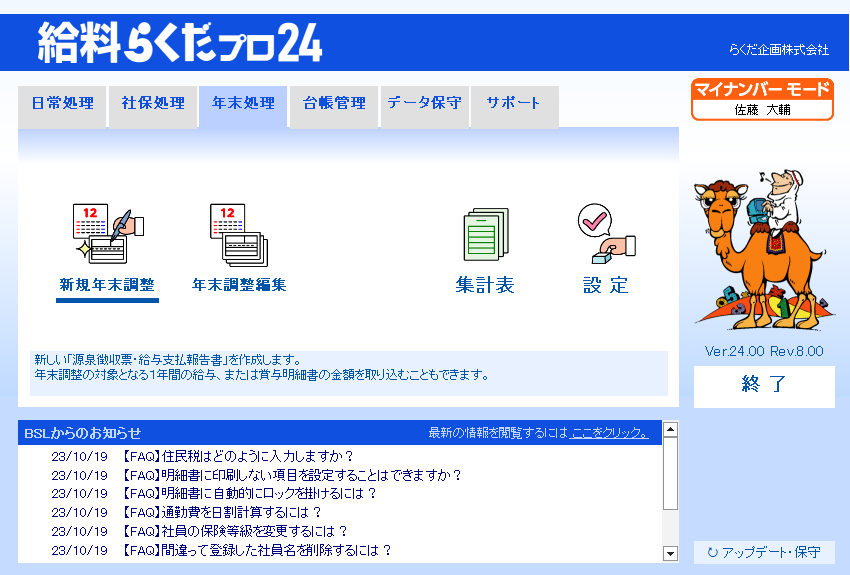Screen dimensions: 850x575
Task: Click the BSLからのお知らせ header
Action: [x=83, y=433]
